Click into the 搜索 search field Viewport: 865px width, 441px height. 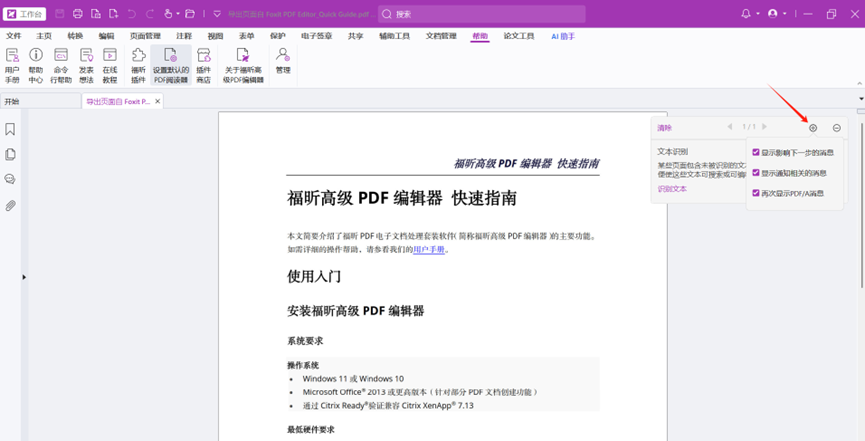pyautogui.click(x=482, y=14)
